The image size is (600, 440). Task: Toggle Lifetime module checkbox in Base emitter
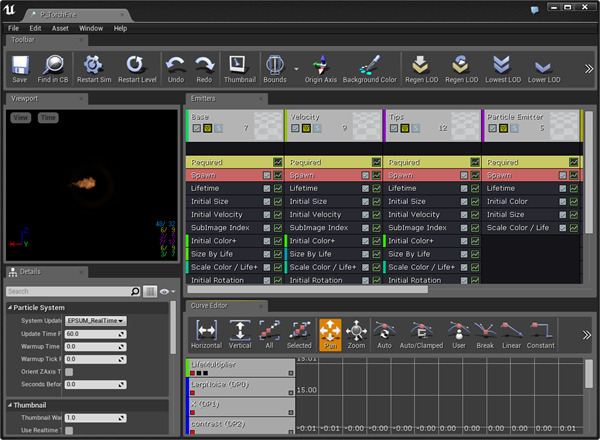pos(267,188)
